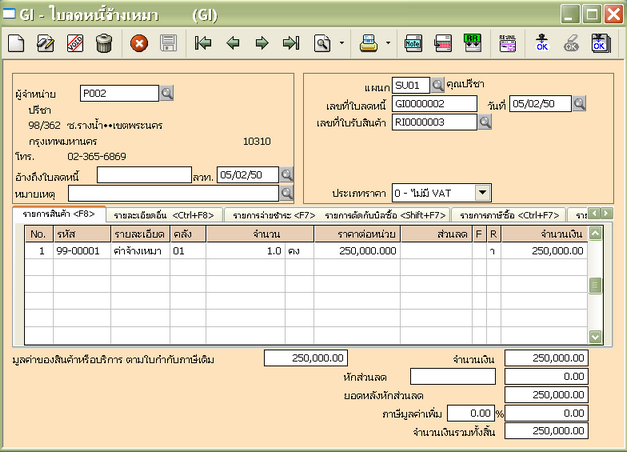Open the dropdown arrow beside the find icon
Screen dimensions: 627x452
(341, 43)
